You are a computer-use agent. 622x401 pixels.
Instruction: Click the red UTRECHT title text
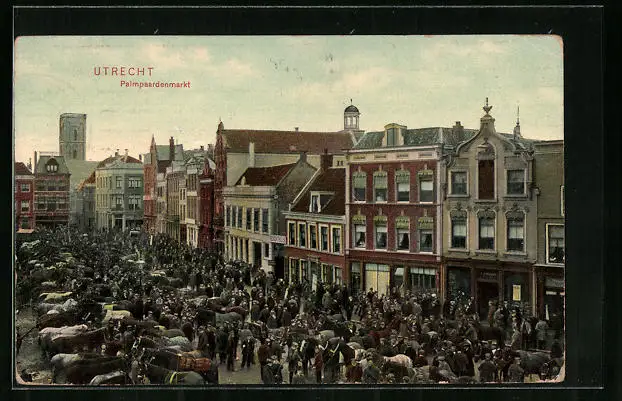[x=124, y=72]
